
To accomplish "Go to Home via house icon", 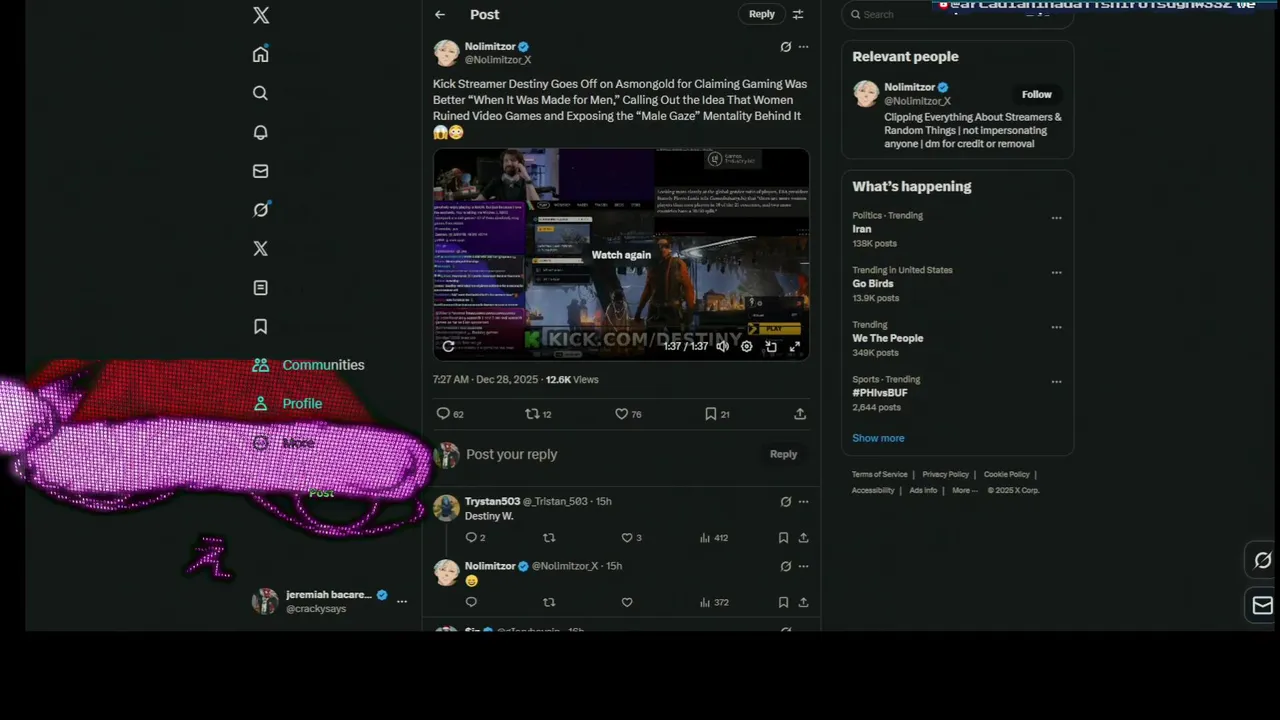I will [x=261, y=54].
